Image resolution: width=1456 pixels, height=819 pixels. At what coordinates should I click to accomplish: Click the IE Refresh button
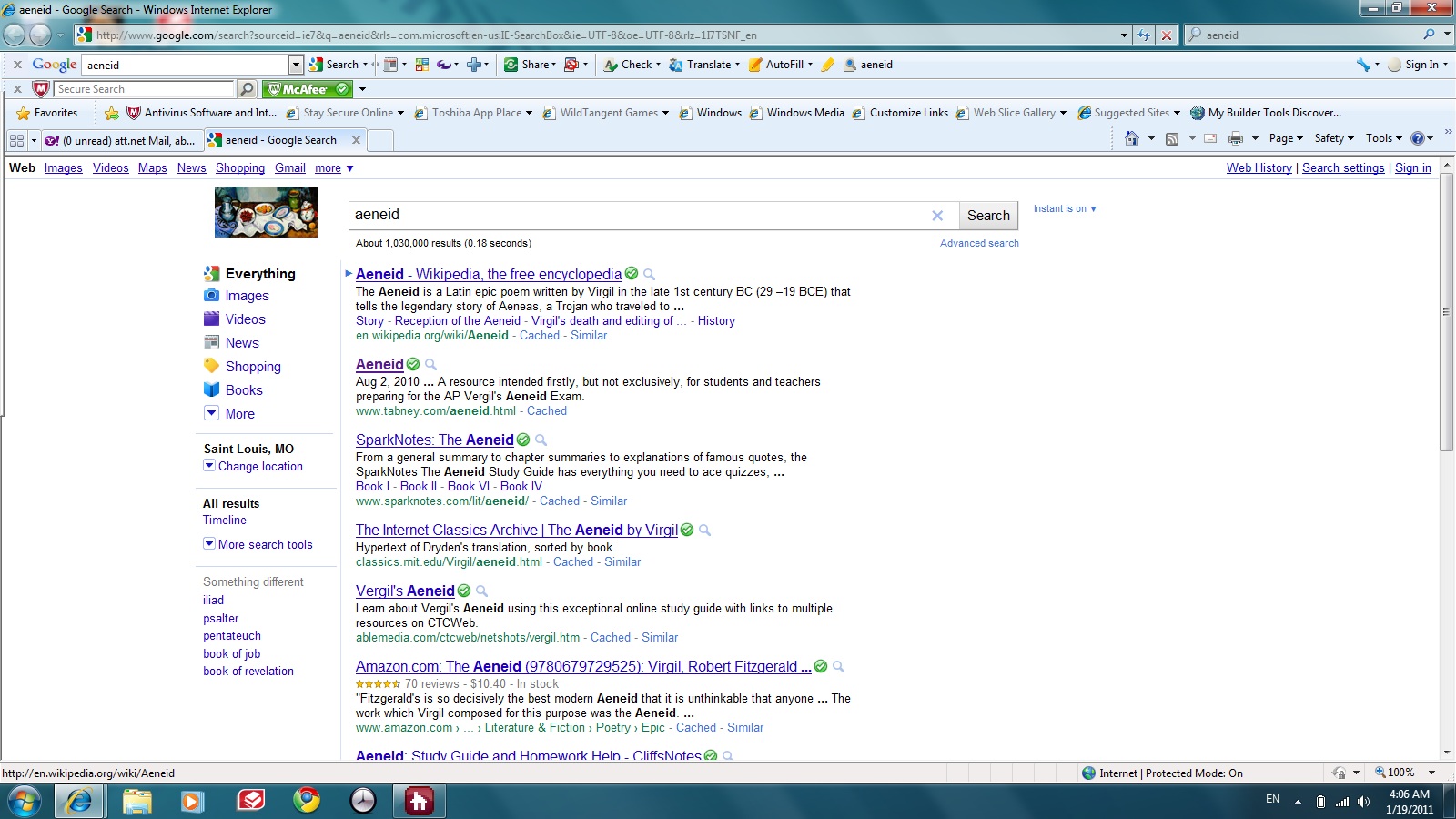coord(1145,35)
